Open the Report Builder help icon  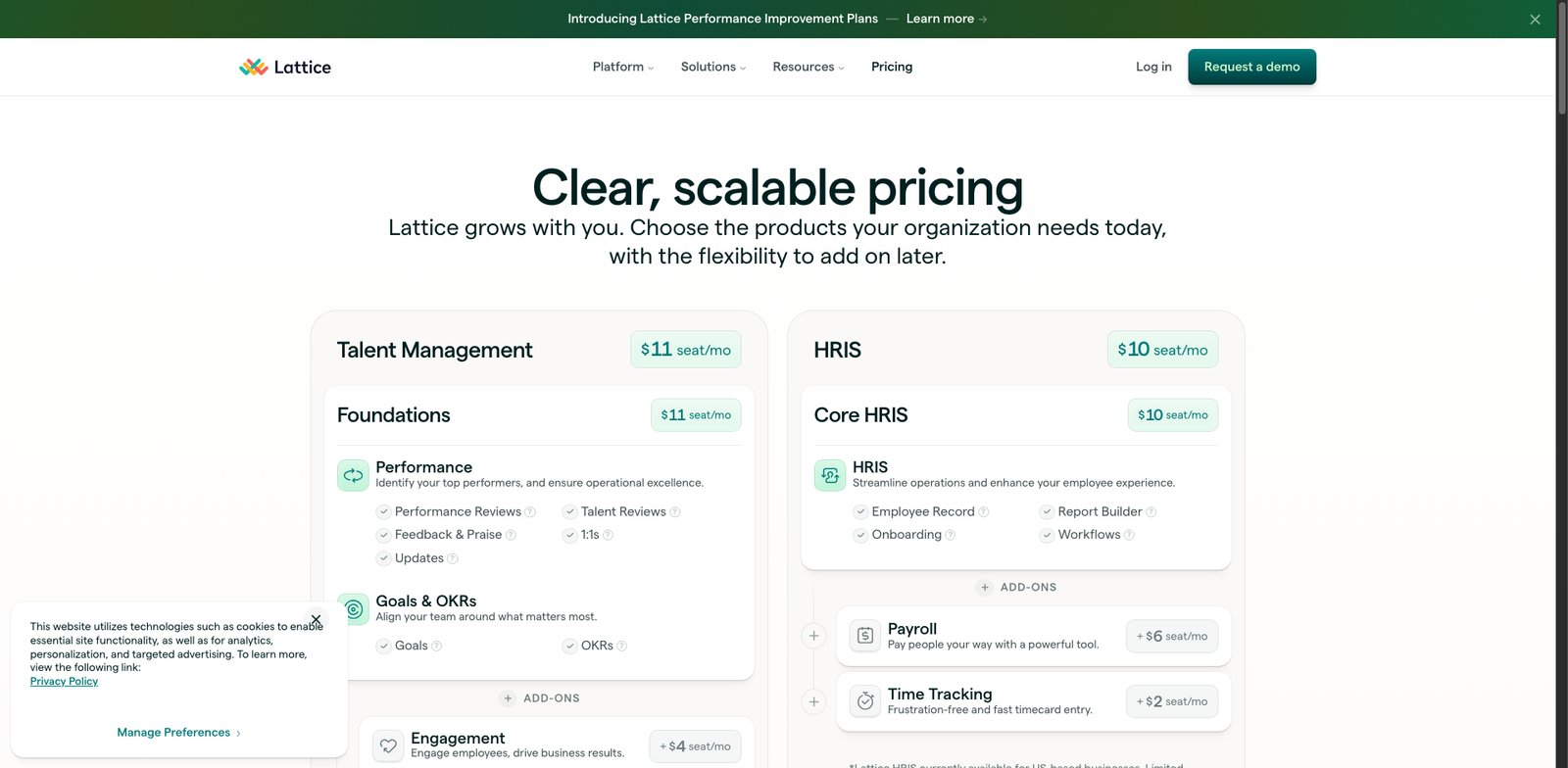click(x=1151, y=512)
